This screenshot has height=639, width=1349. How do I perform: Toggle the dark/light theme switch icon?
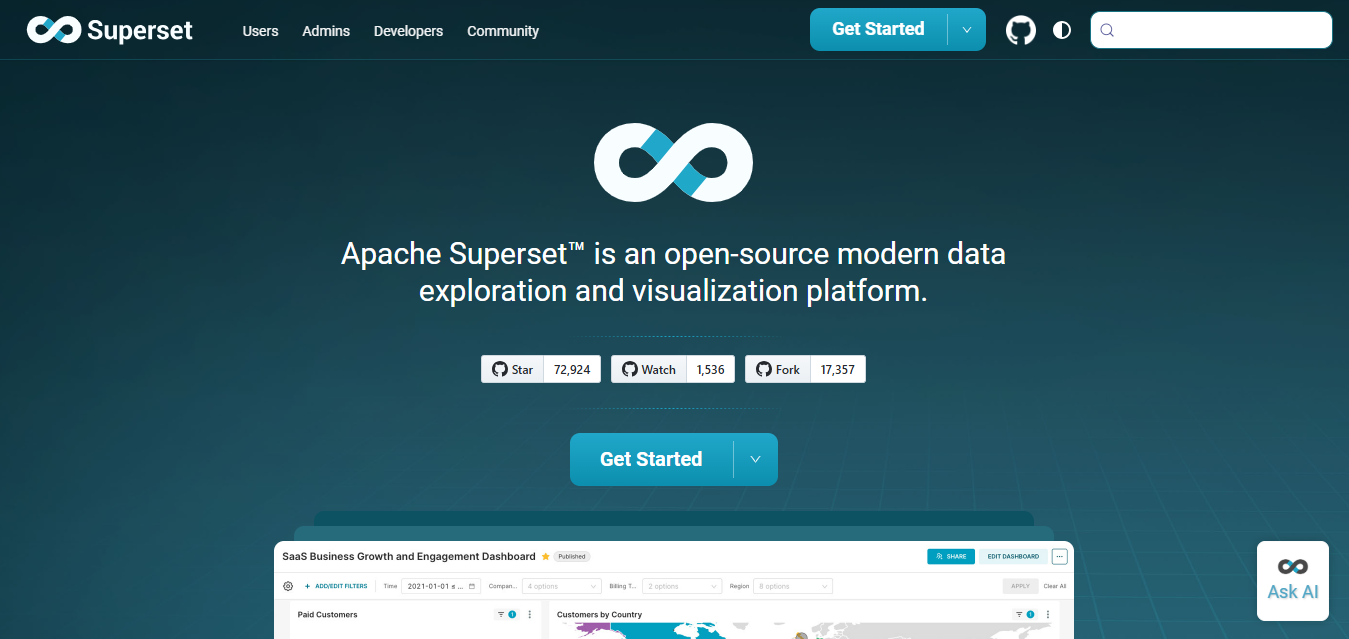(1062, 30)
